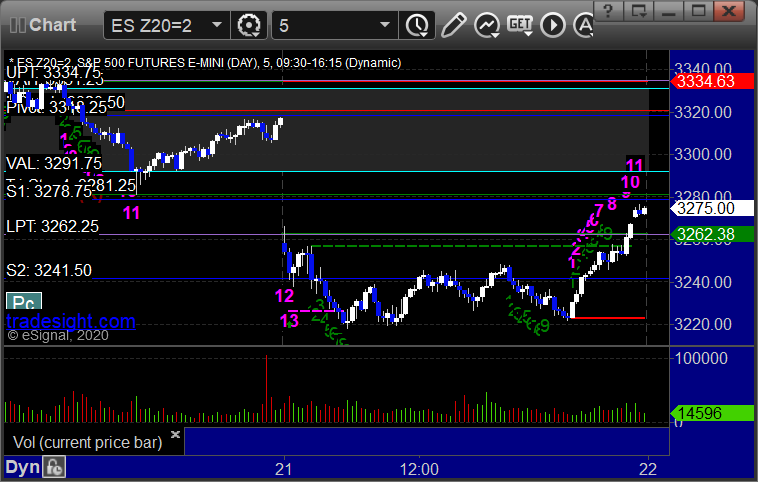Click the eSignal, 2020 copyright text

click(58, 336)
